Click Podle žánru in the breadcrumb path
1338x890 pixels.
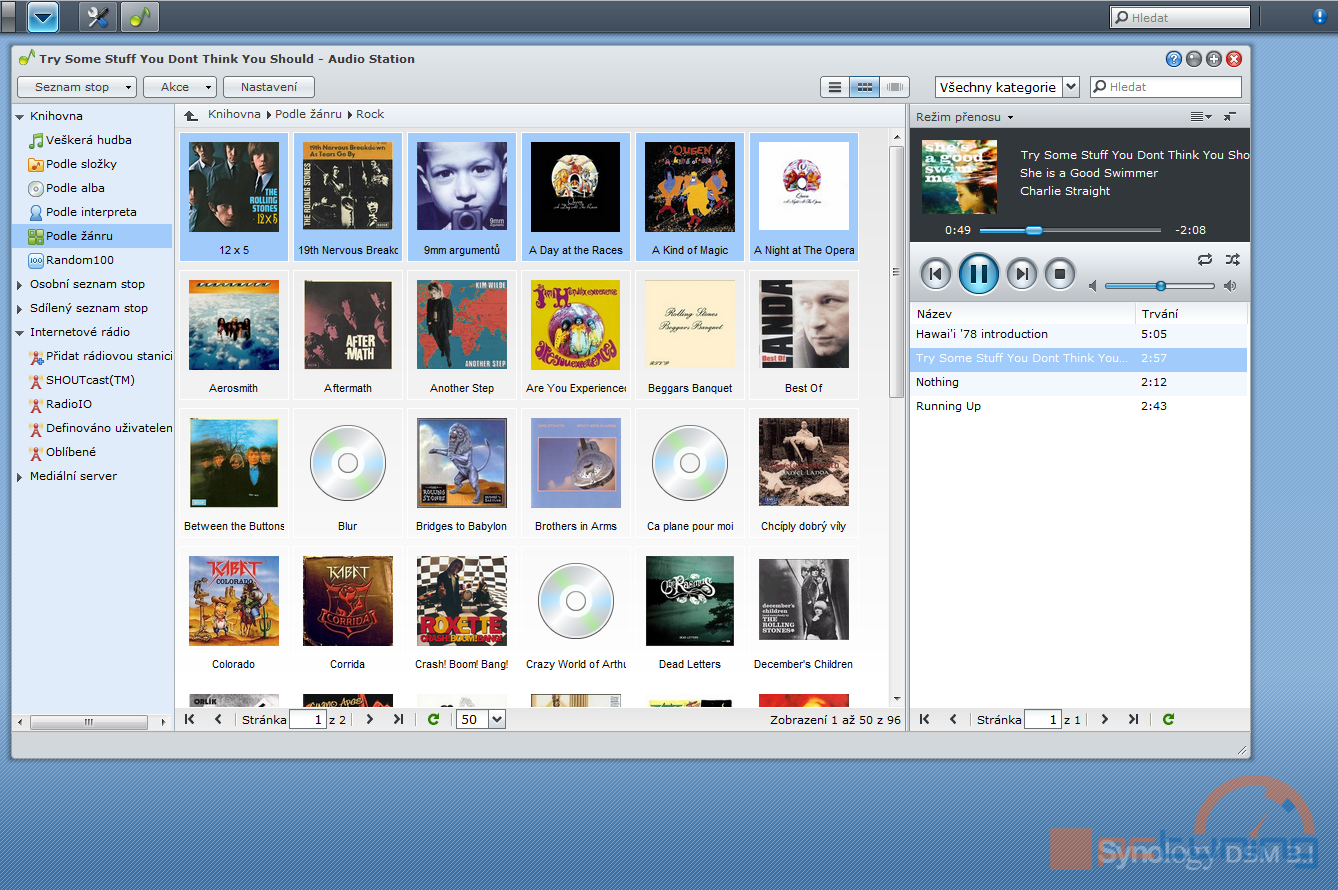(x=308, y=114)
